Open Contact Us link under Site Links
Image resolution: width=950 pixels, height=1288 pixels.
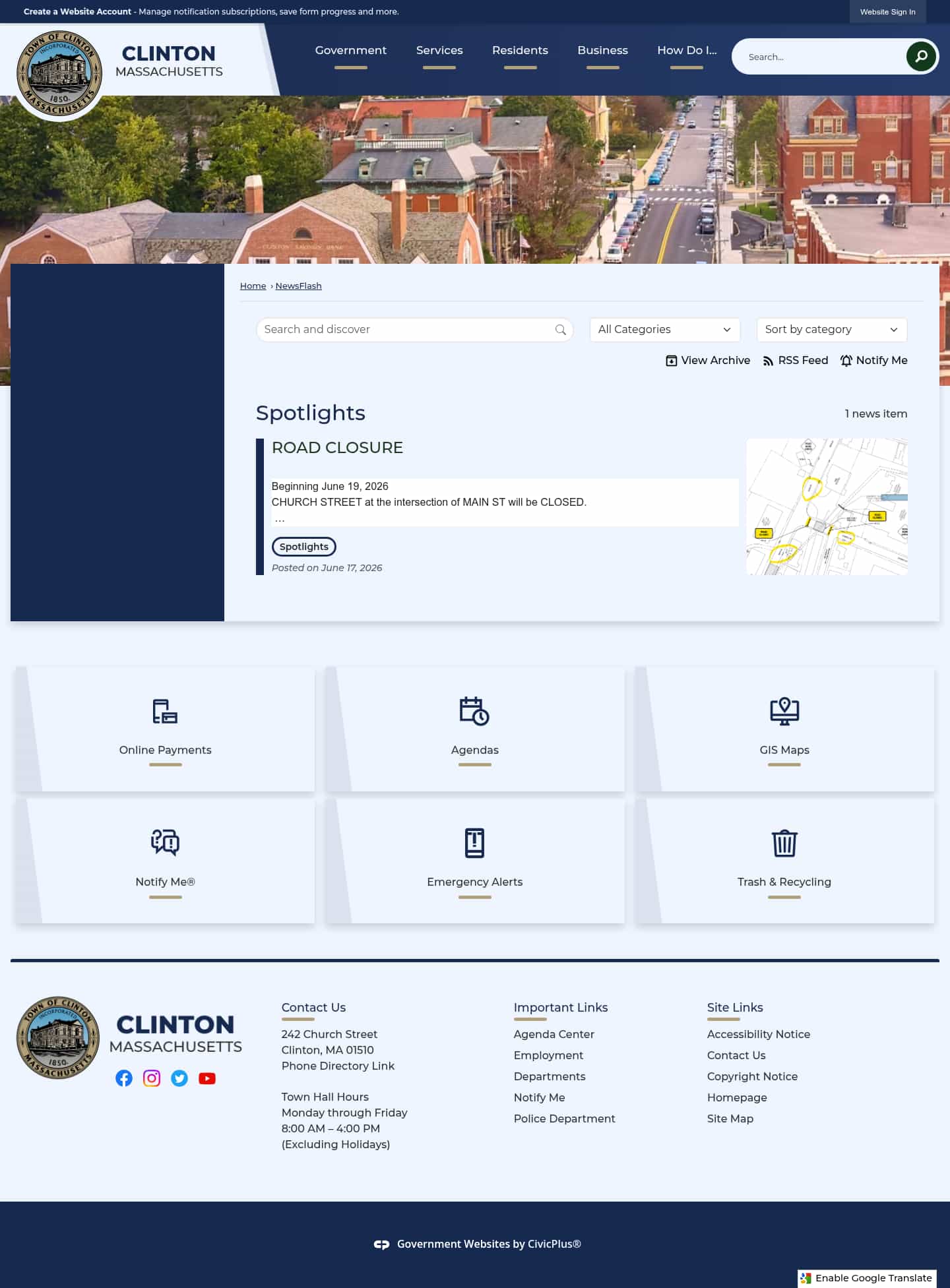(736, 1055)
